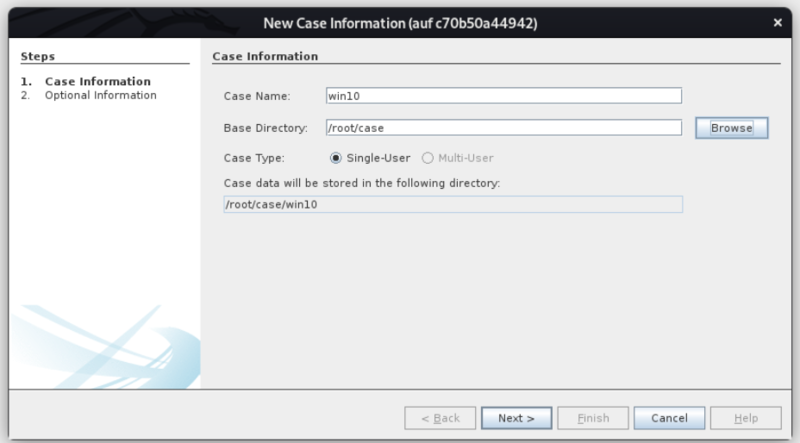Cancel the new case wizard
Image resolution: width=800 pixels, height=443 pixels.
click(x=670, y=417)
